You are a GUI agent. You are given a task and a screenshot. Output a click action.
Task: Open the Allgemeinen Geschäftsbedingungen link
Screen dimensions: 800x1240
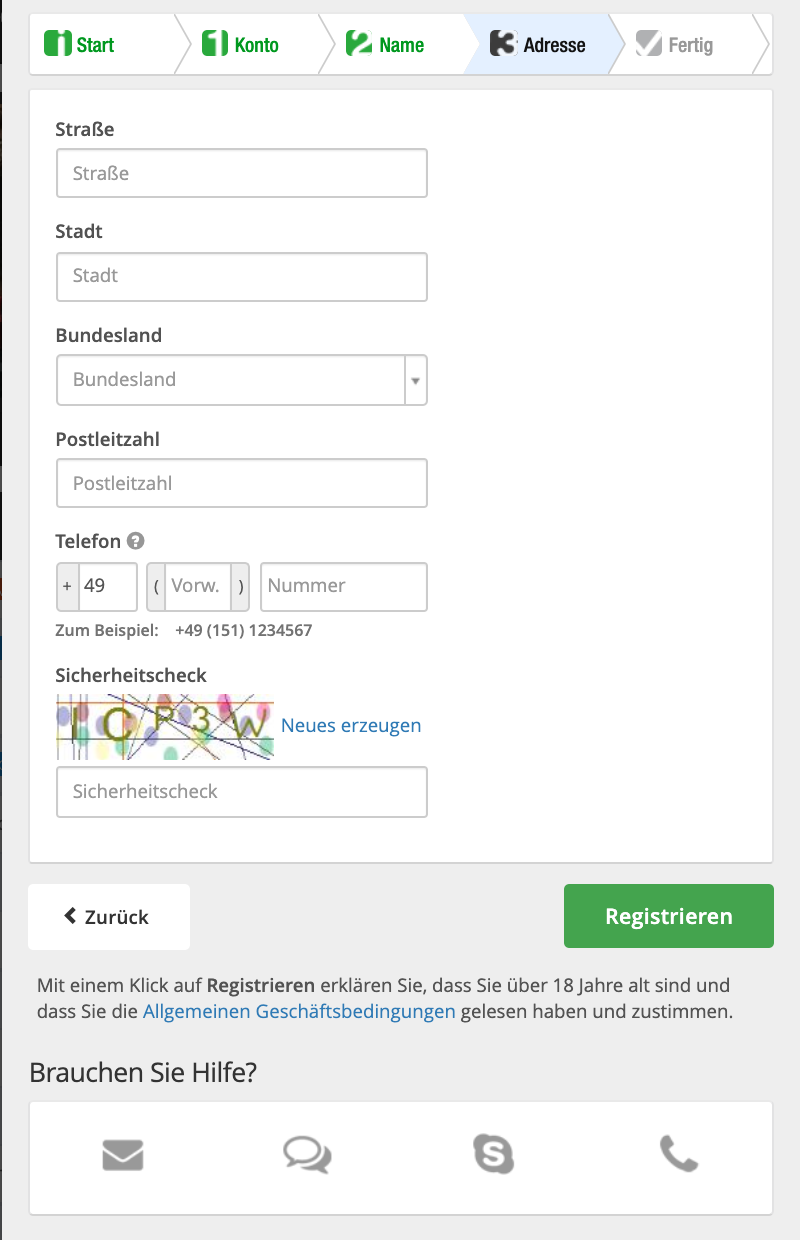pyautogui.click(x=299, y=1011)
